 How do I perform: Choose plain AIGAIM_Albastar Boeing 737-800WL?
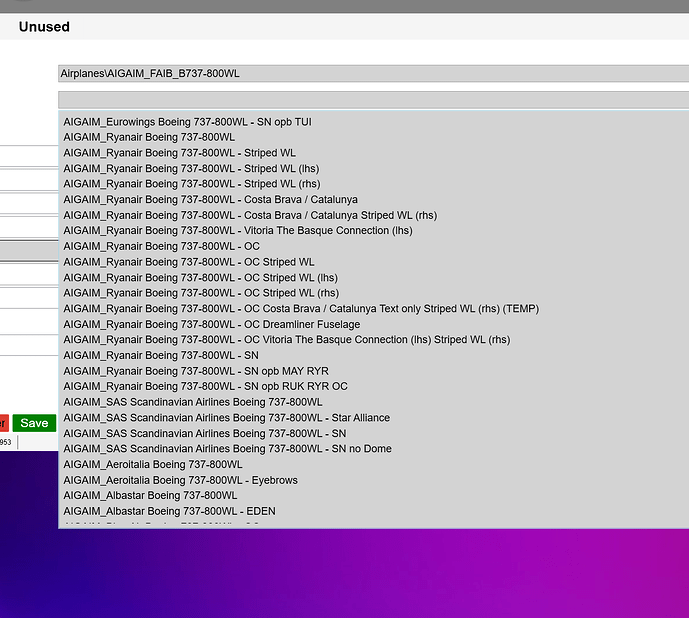[150, 495]
